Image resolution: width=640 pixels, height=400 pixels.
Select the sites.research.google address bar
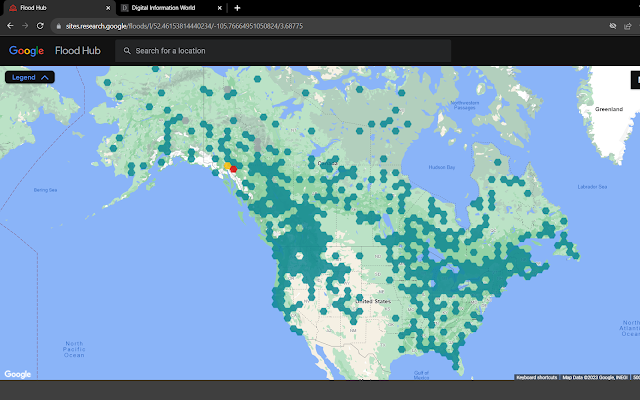[x=184, y=26]
